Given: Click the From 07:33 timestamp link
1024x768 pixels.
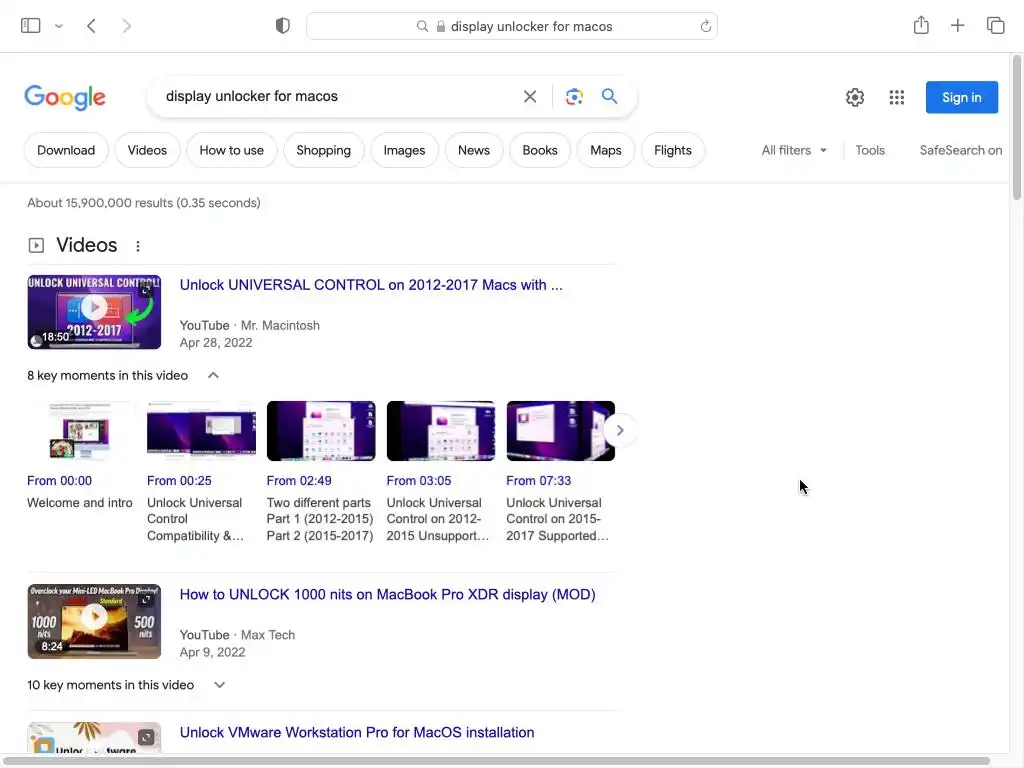Looking at the screenshot, I should pos(538,481).
